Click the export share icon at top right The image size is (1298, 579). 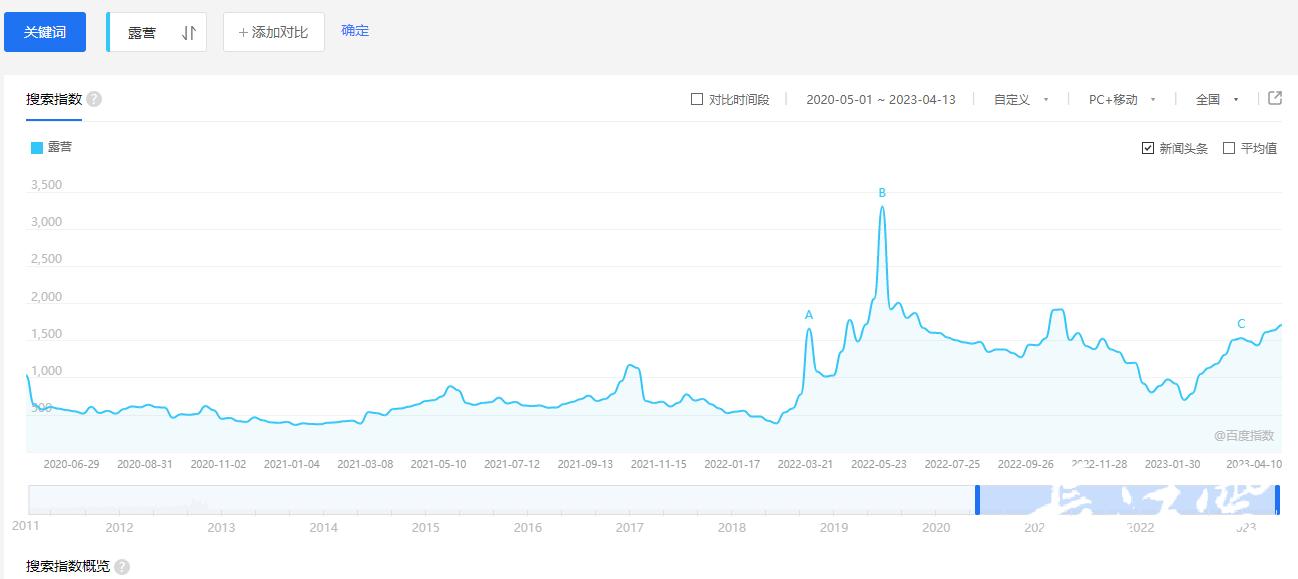[1275, 98]
